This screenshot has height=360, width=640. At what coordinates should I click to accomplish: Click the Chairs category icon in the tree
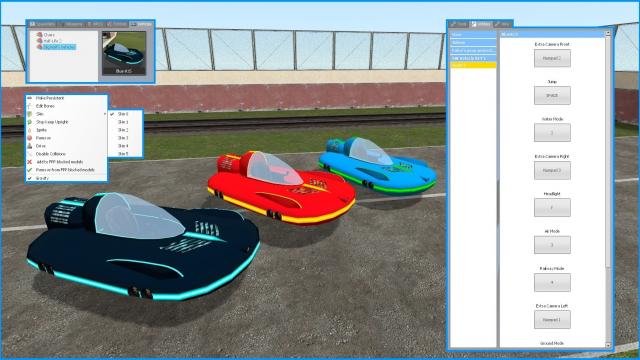(40, 35)
